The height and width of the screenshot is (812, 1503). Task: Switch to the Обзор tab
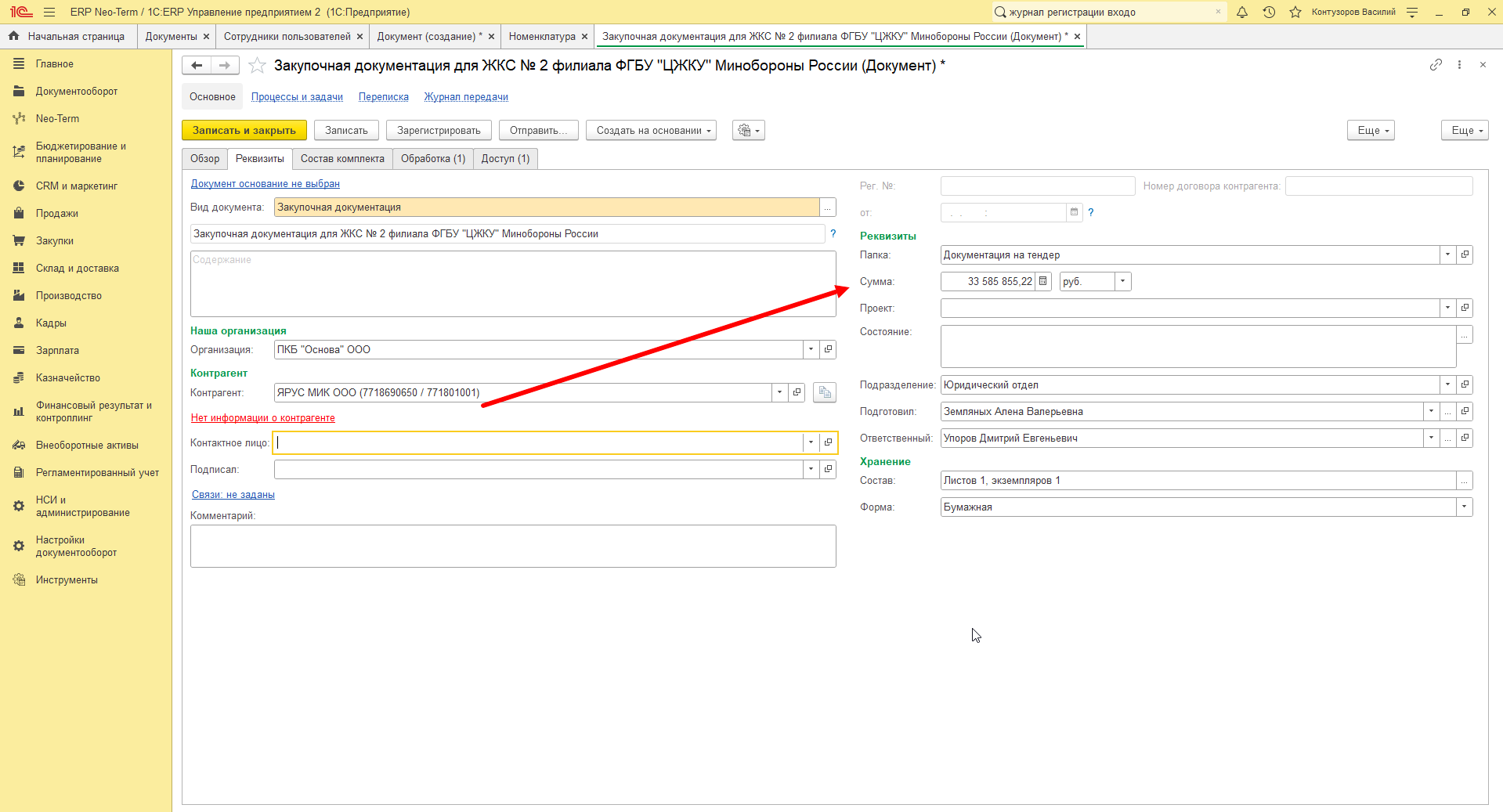pos(205,158)
